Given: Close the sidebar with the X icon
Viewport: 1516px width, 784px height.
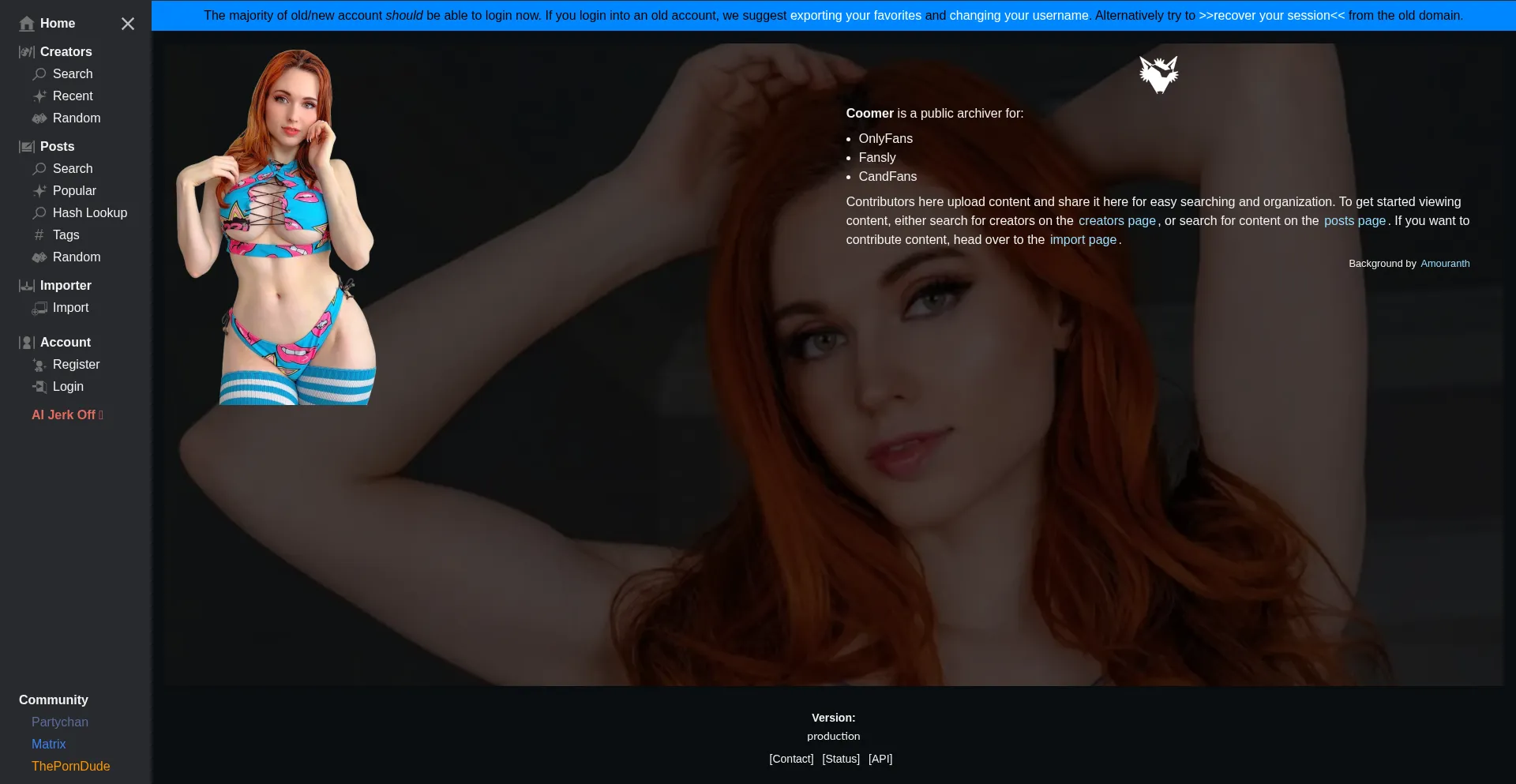Looking at the screenshot, I should (x=128, y=24).
